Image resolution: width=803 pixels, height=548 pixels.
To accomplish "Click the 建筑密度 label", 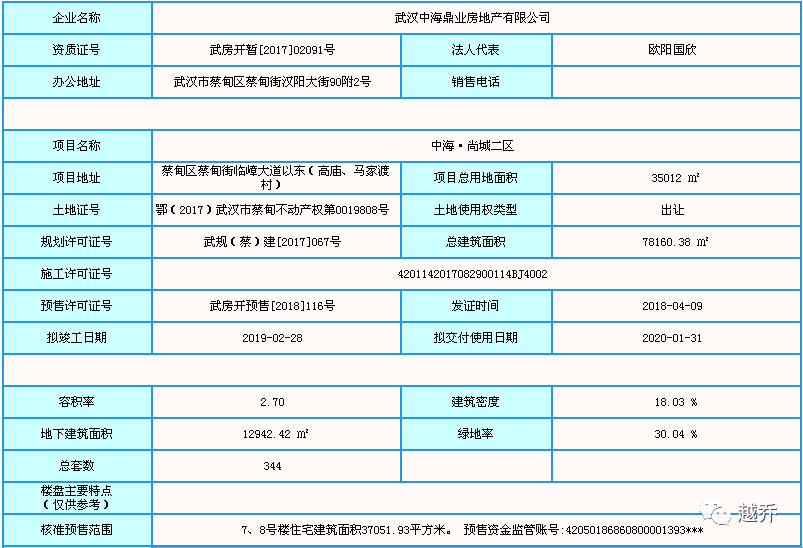I will tap(475, 402).
